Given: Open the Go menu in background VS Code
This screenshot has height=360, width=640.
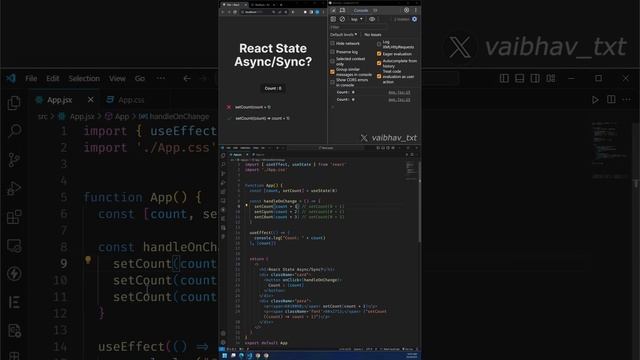Looking at the screenshot, I should [140, 78].
